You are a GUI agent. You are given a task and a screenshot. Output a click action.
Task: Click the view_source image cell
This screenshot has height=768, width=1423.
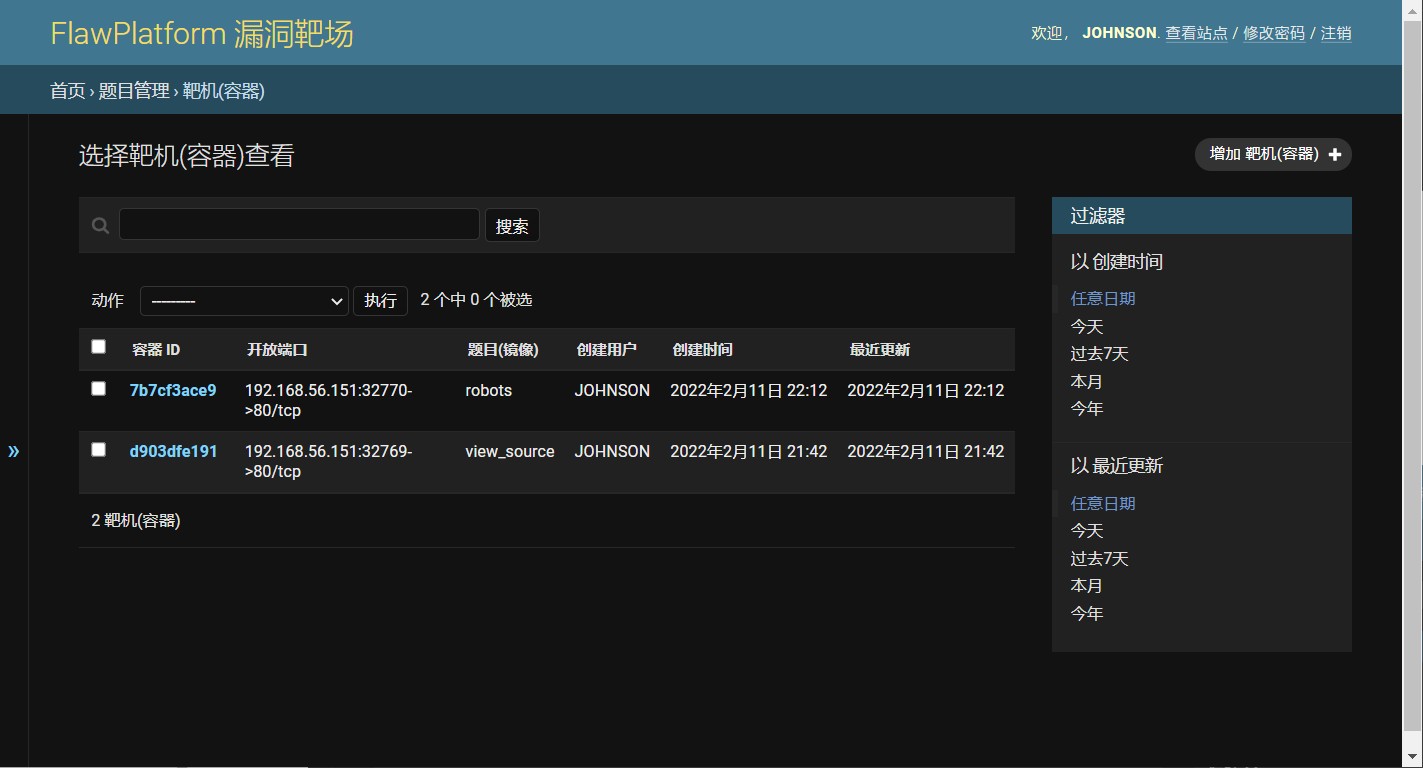(510, 451)
